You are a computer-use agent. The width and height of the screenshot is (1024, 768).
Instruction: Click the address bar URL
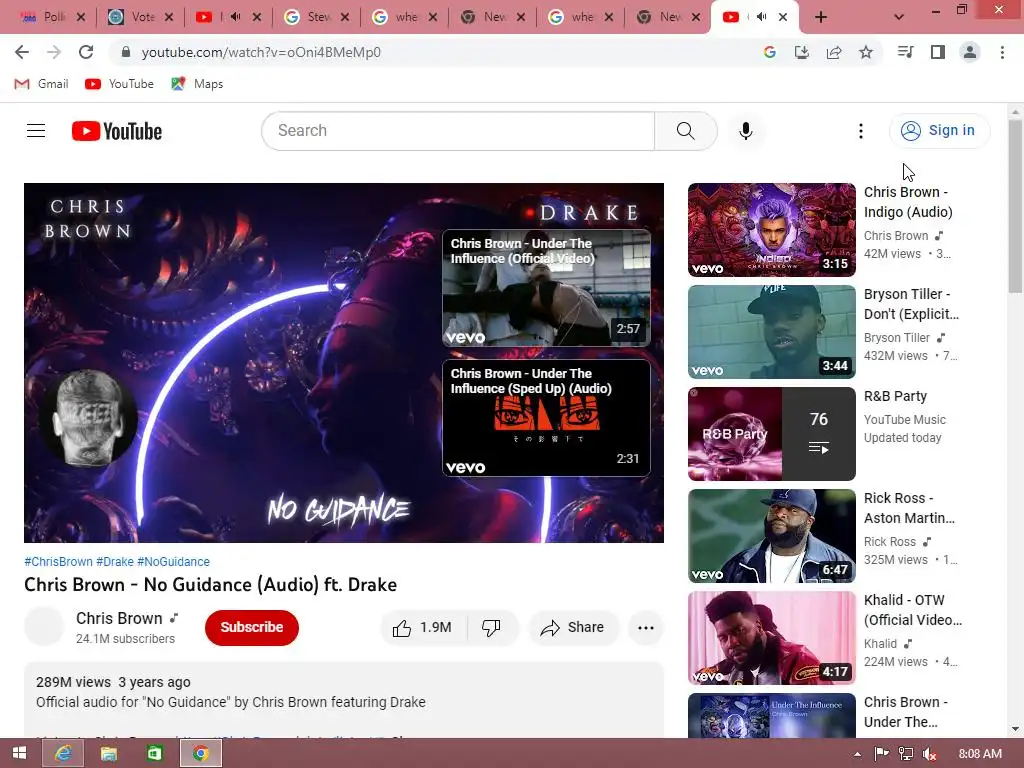pyautogui.click(x=261, y=52)
